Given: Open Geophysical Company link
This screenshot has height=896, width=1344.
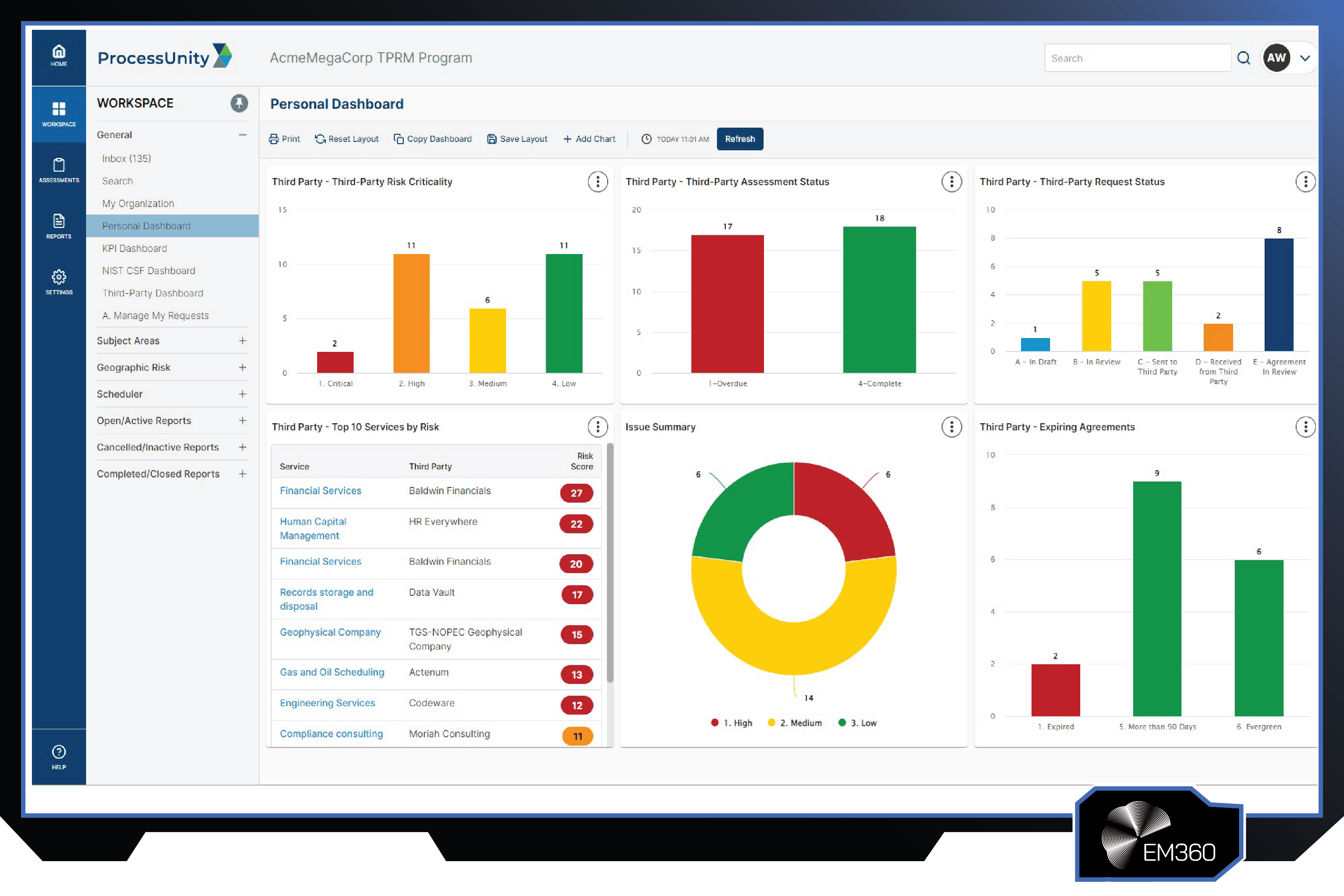Looking at the screenshot, I should coord(330,633).
